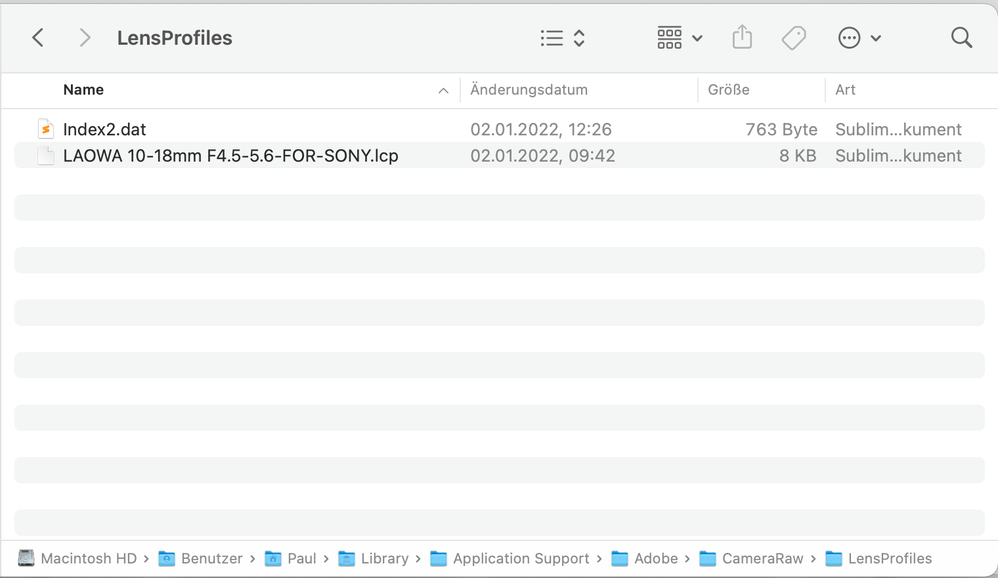Sort by Änderungsdatum column header
Screen dimensions: 998x578
point(529,90)
